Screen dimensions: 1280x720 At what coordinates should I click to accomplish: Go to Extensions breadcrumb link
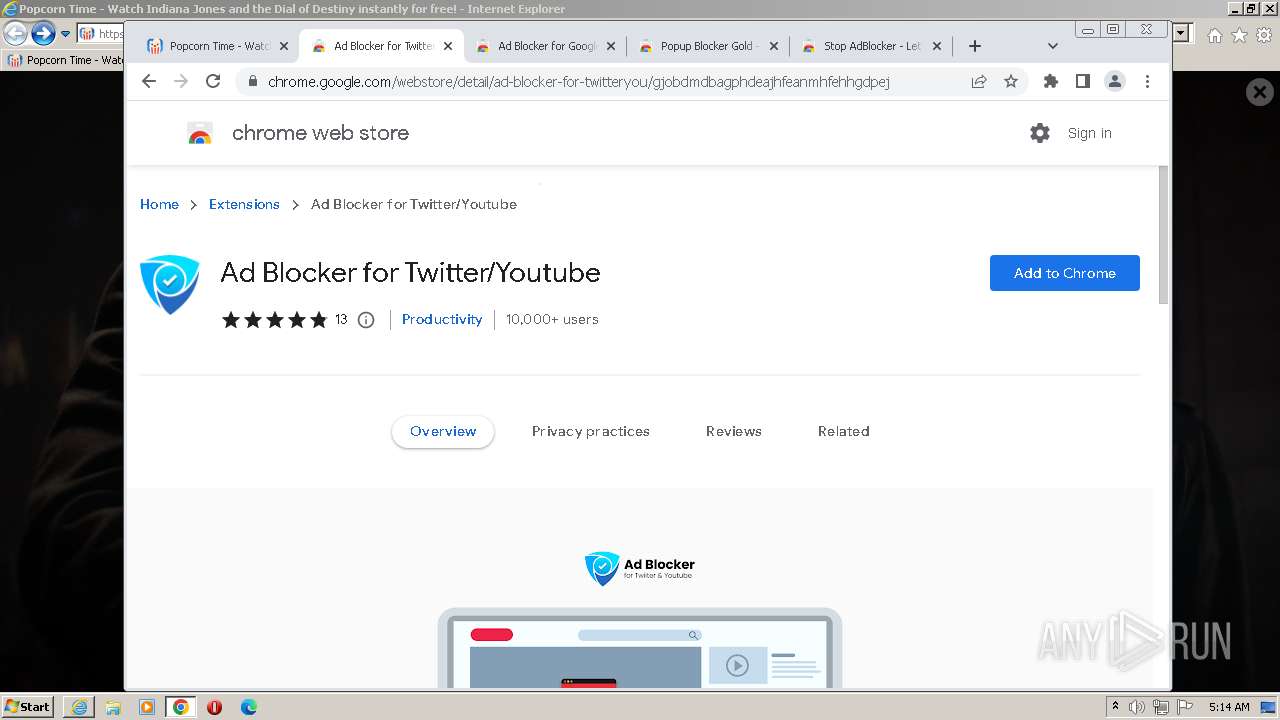244,204
